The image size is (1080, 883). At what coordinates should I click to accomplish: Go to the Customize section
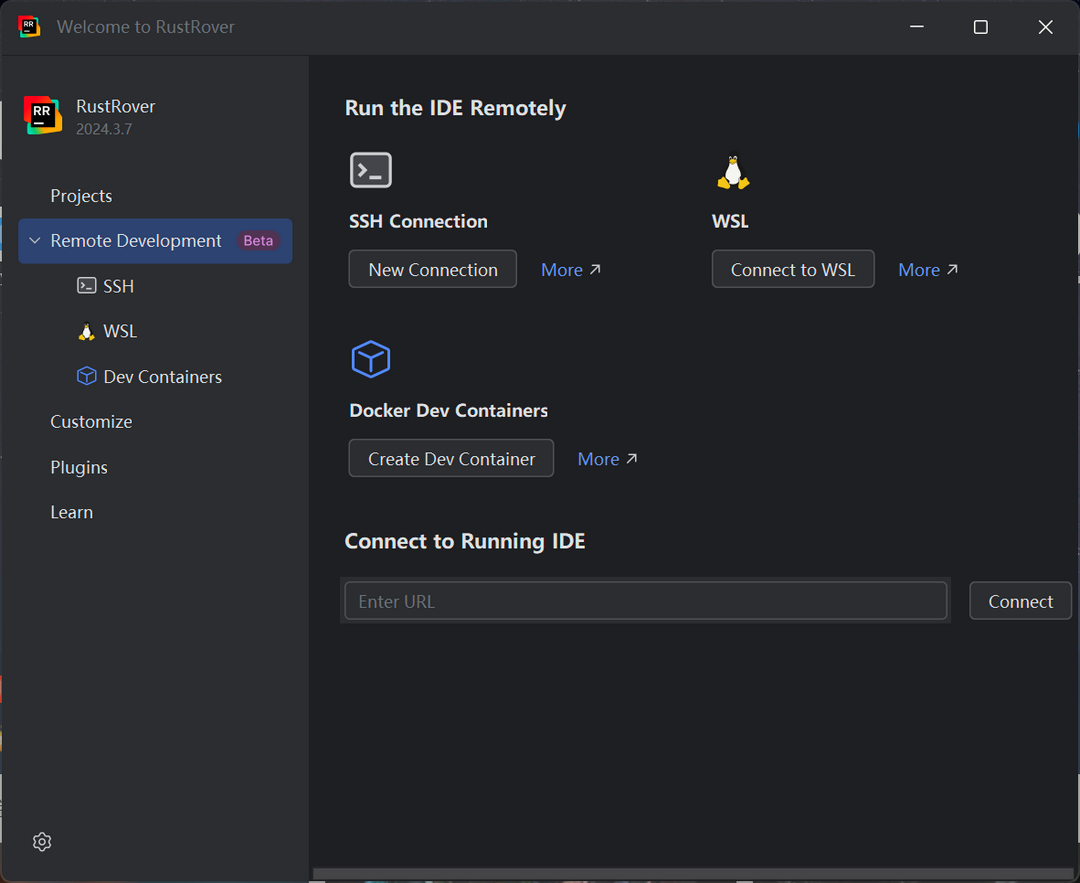[91, 422]
